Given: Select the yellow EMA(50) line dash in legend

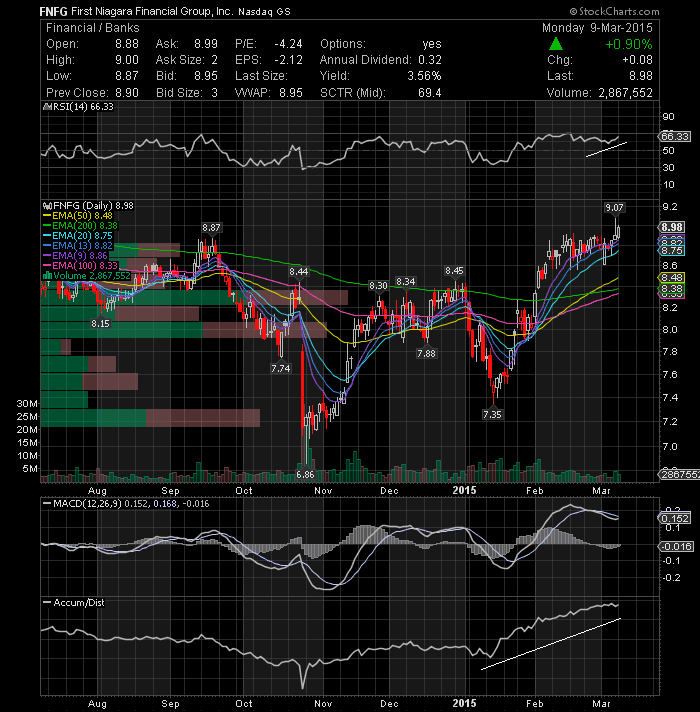Looking at the screenshot, I should tap(47, 216).
